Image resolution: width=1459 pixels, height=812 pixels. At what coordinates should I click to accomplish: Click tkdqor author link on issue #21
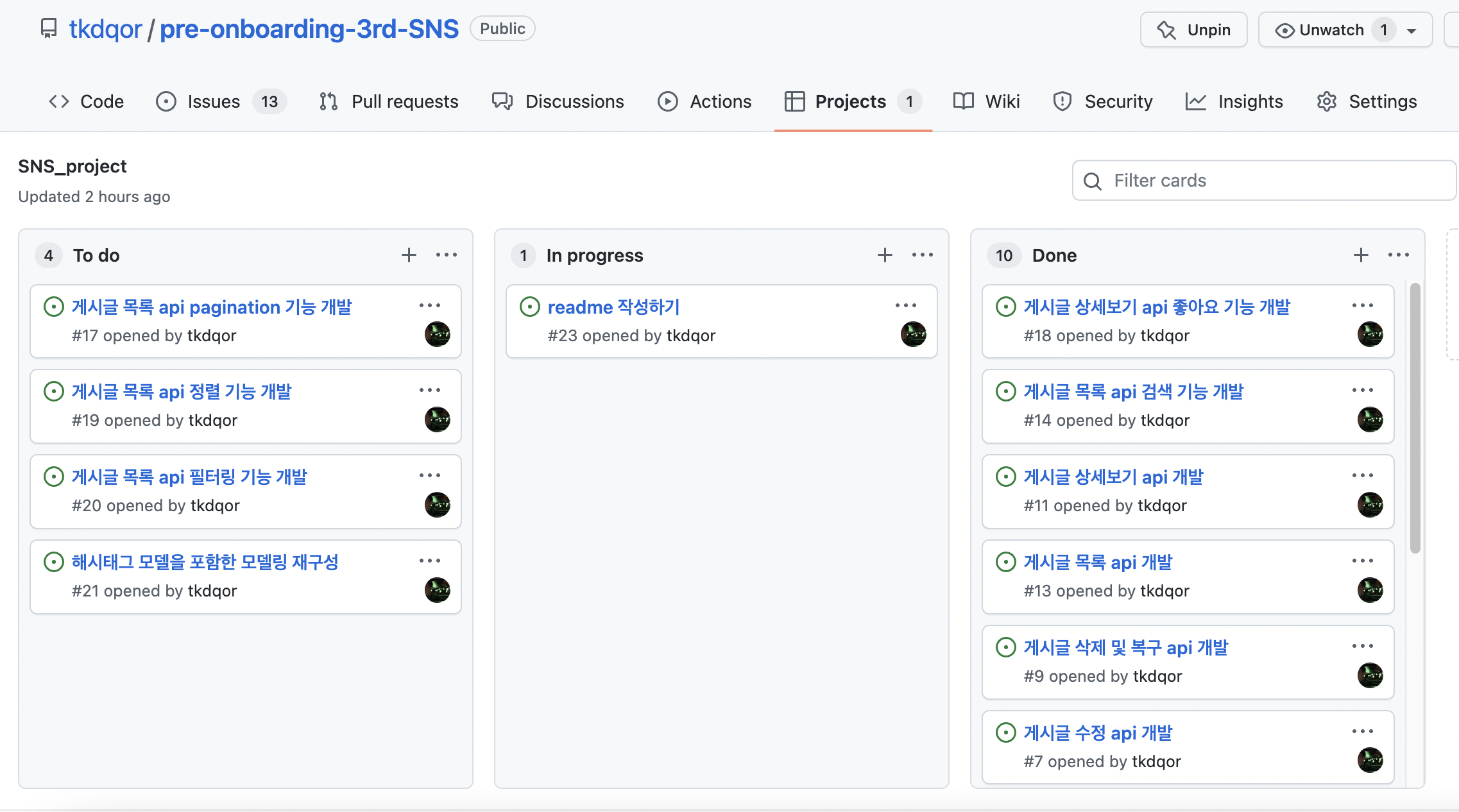(212, 591)
